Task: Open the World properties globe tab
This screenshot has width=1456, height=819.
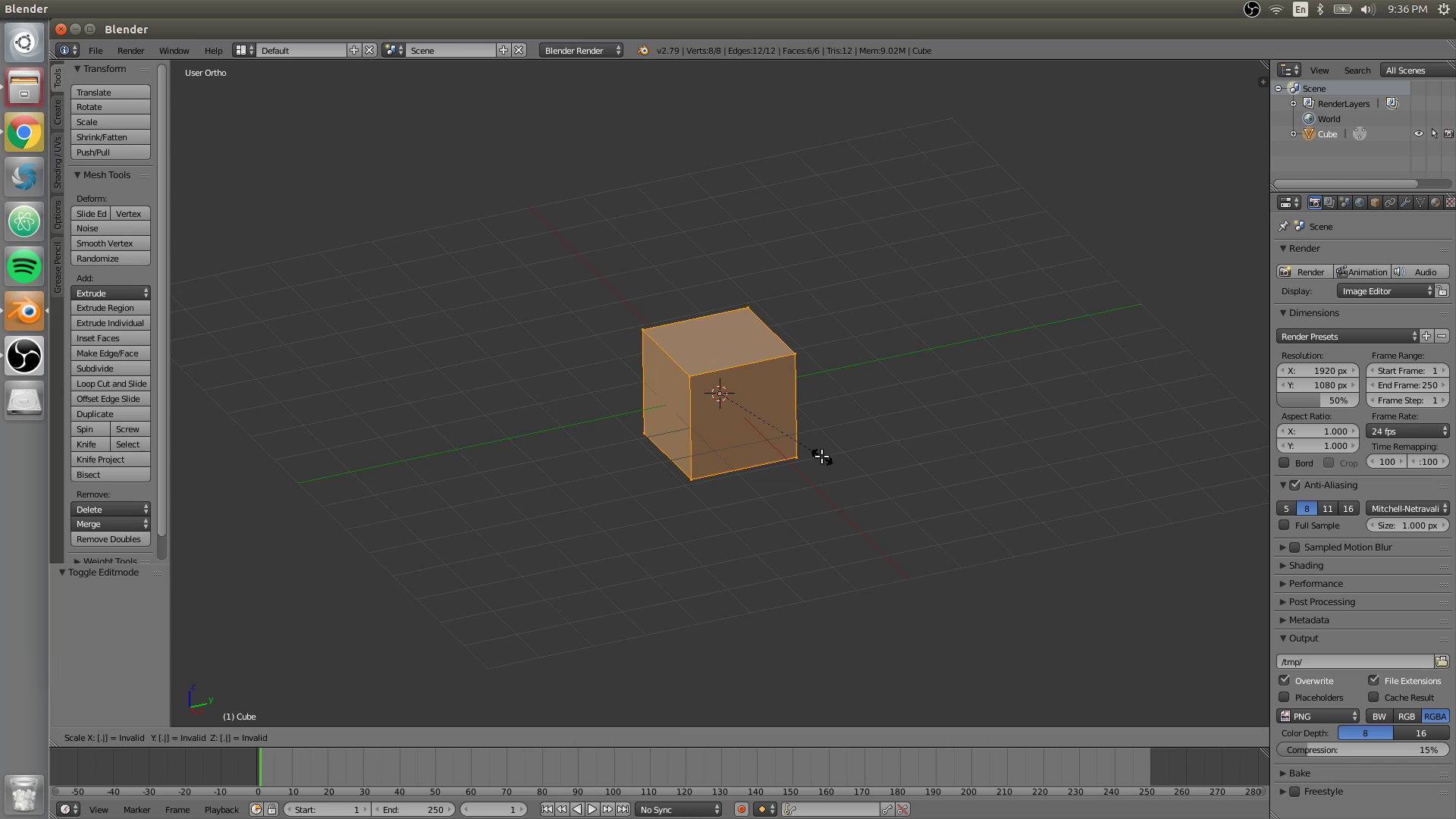Action: tap(1360, 202)
